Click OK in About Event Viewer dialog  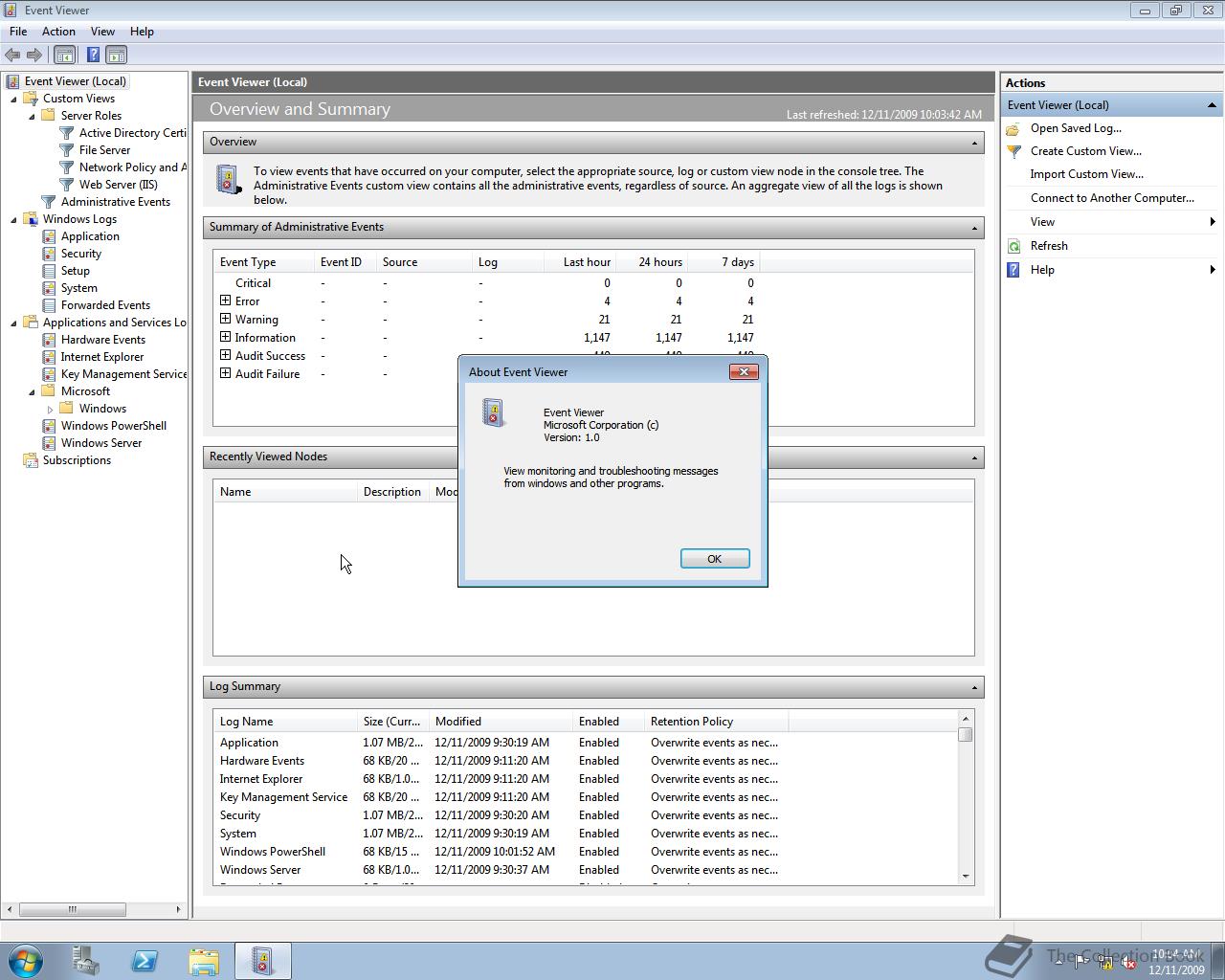point(715,559)
